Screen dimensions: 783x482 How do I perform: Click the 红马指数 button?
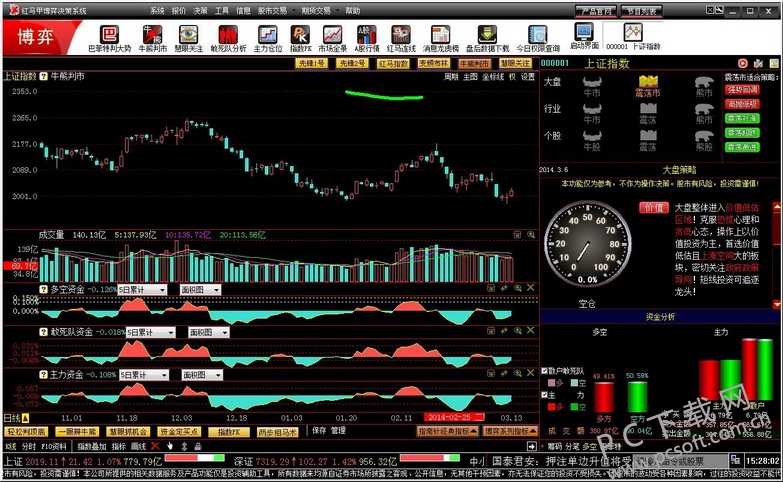(393, 63)
